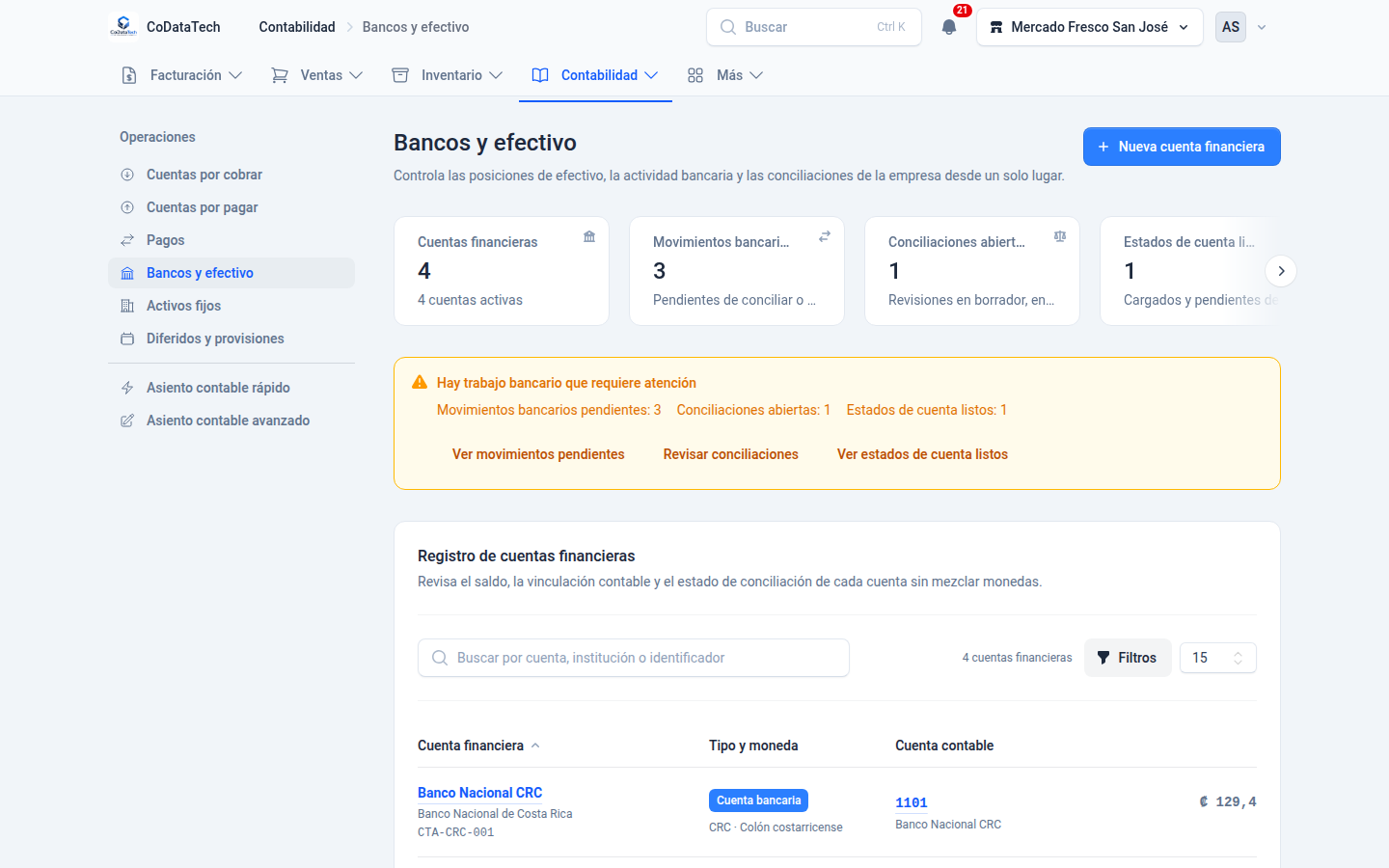Focus the global Buscar search box
The height and width of the screenshot is (868, 1389).
814,27
